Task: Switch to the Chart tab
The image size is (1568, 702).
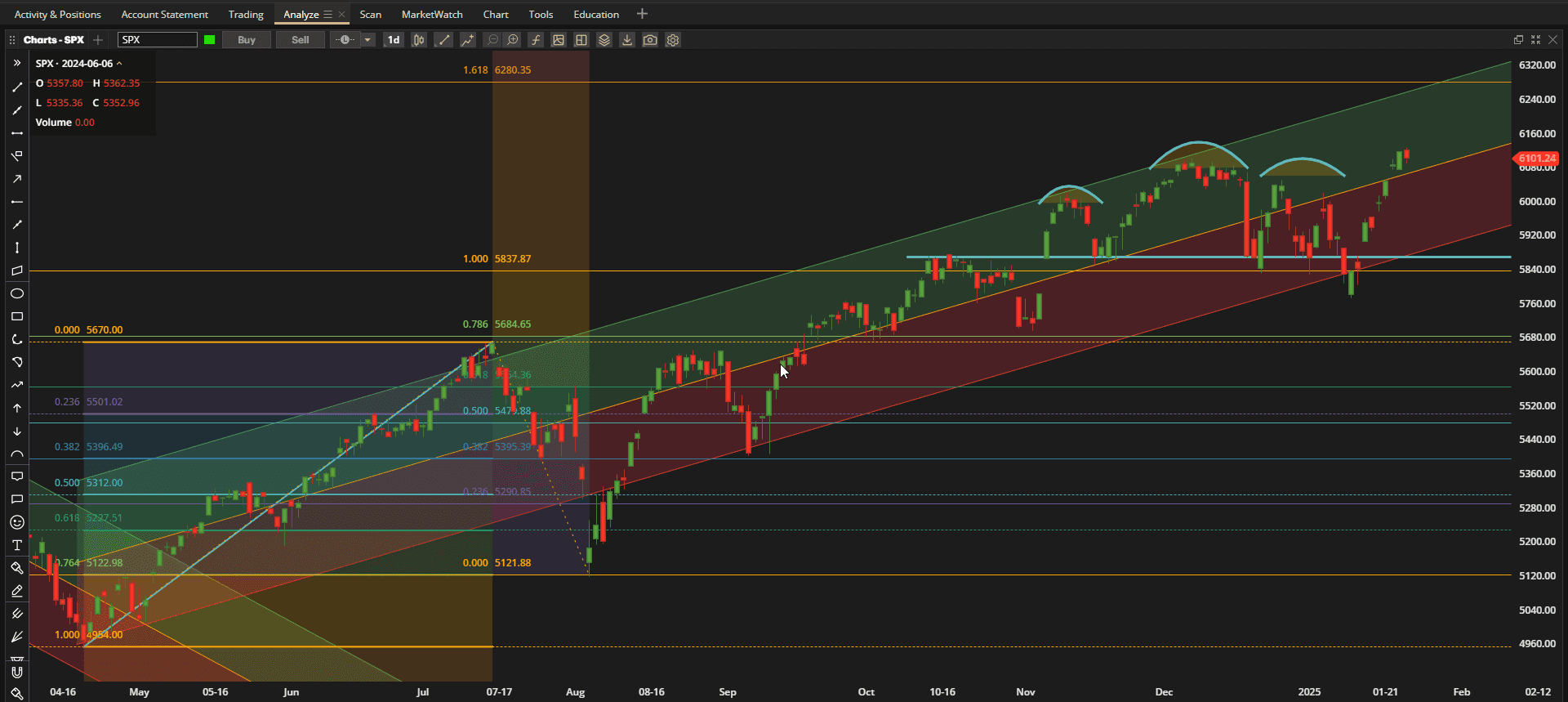Action: pos(496,14)
